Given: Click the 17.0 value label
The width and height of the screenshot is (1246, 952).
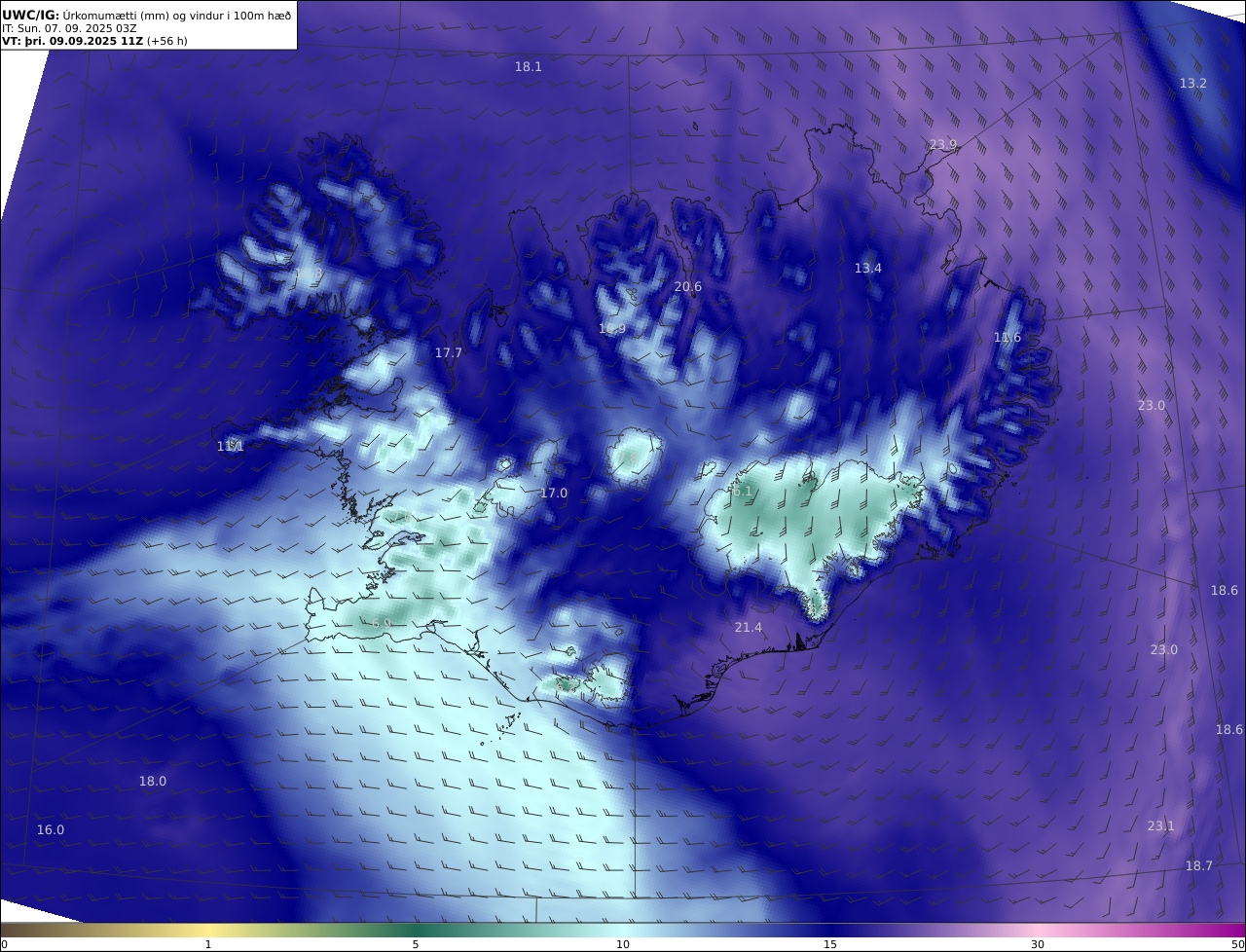Looking at the screenshot, I should tap(554, 494).
